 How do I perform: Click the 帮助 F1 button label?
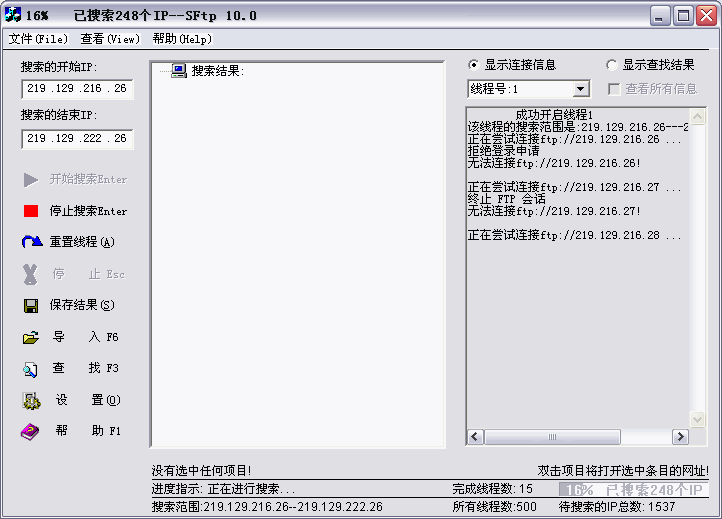point(88,431)
